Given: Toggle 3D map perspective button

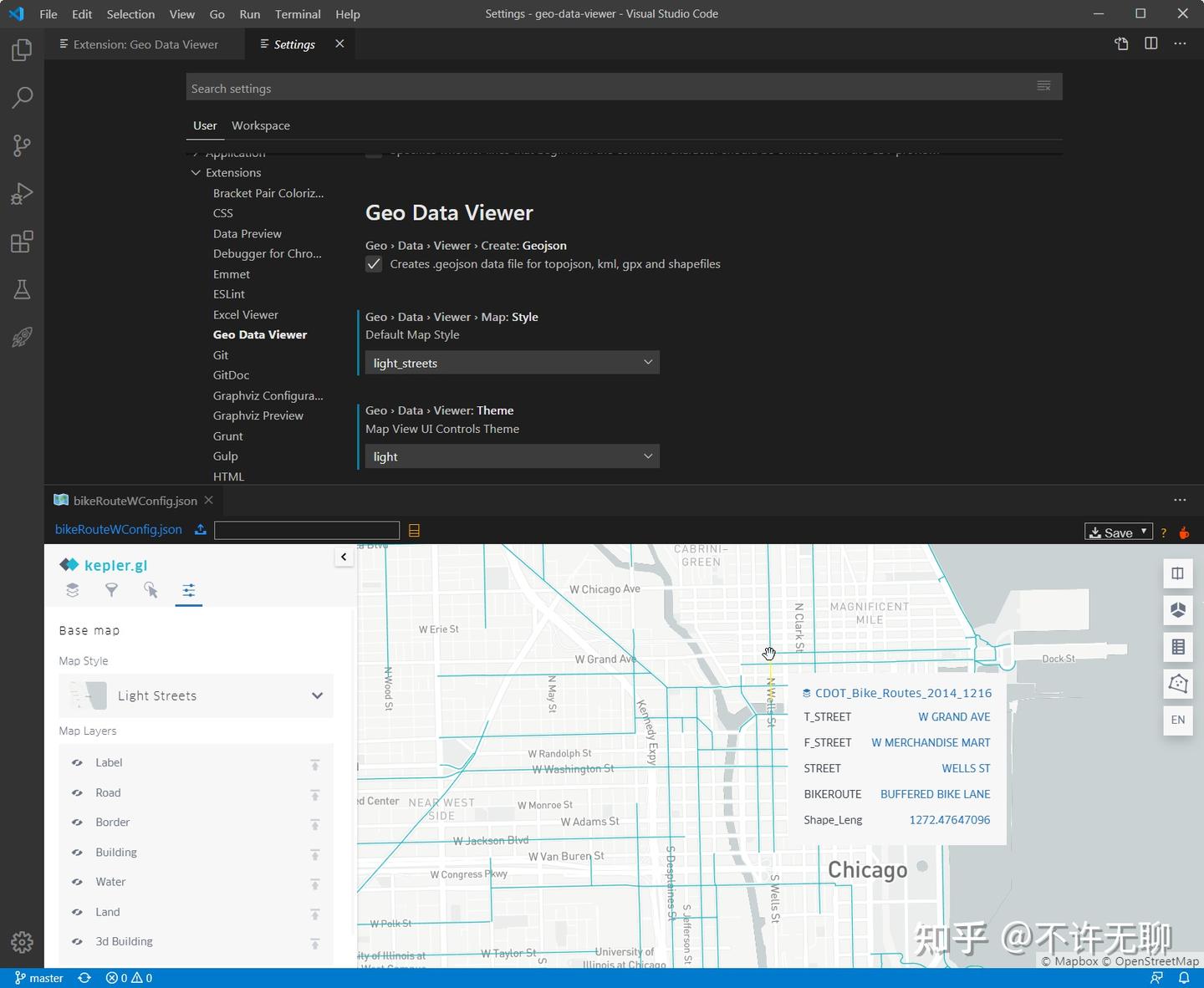Looking at the screenshot, I should [1178, 610].
